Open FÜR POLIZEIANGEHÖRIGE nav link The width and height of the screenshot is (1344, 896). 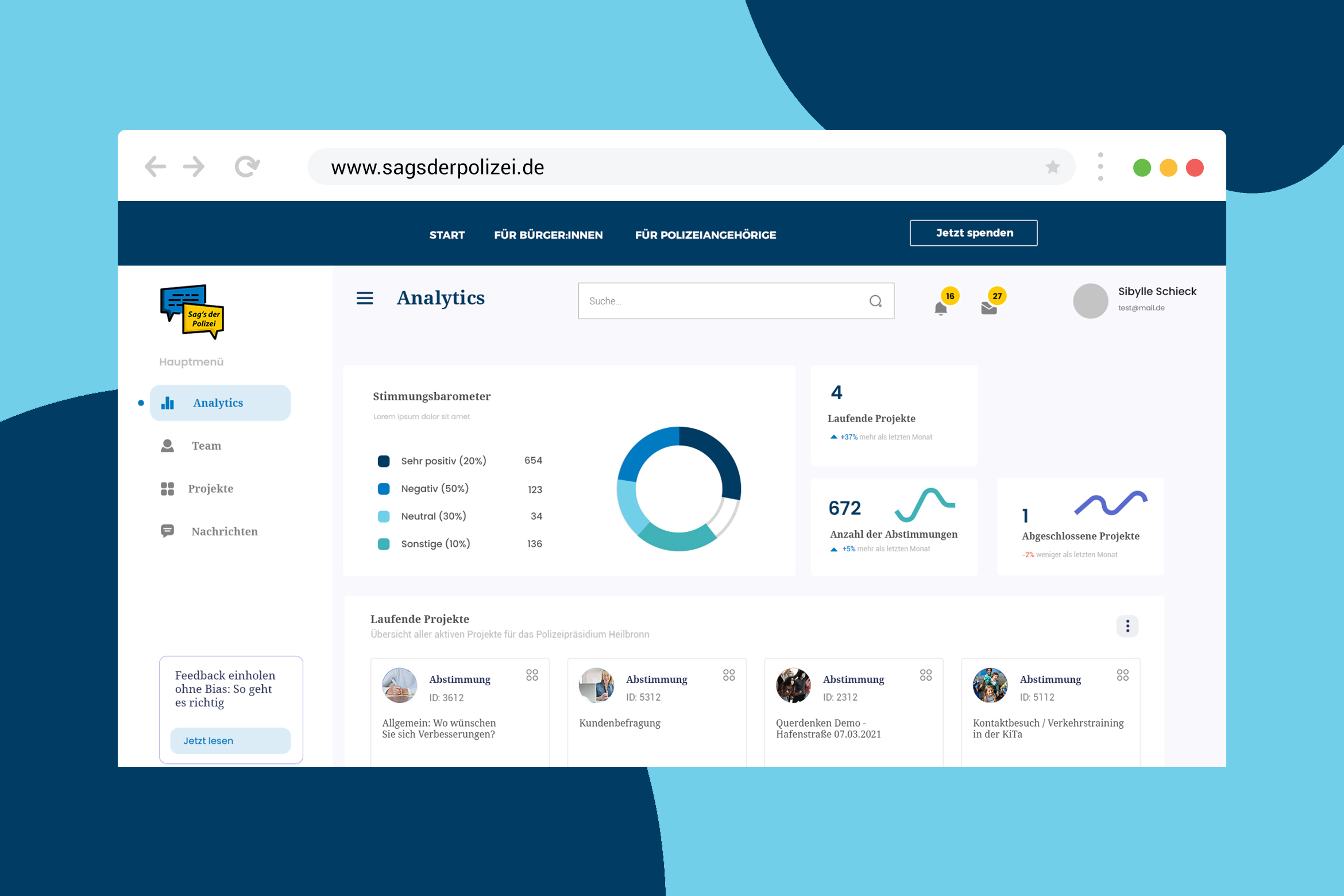click(x=705, y=235)
